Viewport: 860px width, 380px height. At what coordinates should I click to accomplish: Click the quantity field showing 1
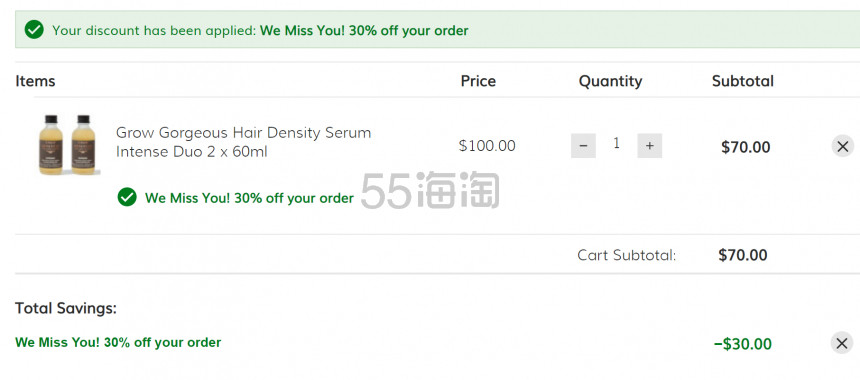[616, 144]
